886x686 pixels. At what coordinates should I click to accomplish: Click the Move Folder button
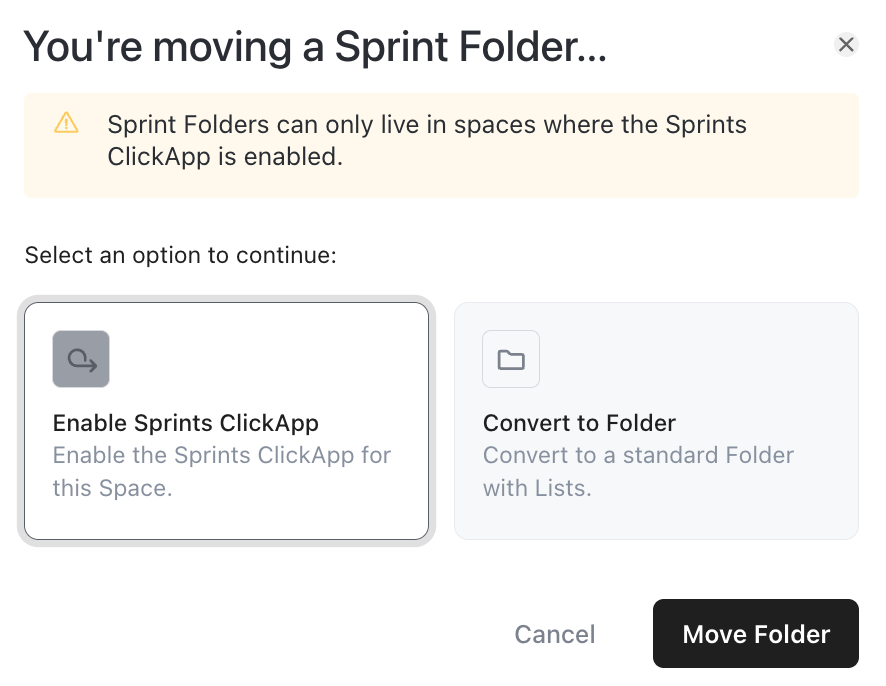click(755, 633)
